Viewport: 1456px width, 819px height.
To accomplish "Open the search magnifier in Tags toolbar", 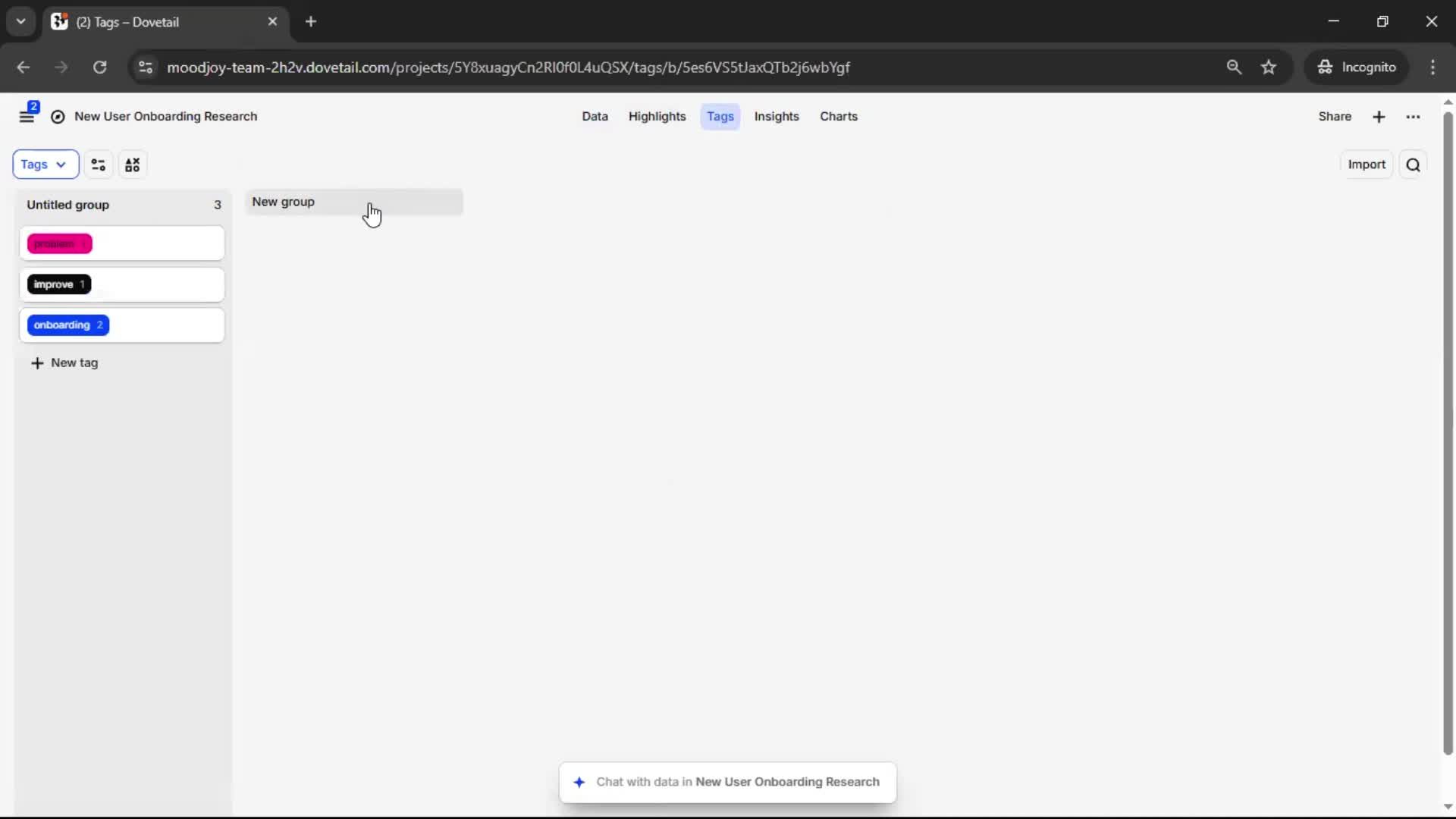I will point(1413,165).
